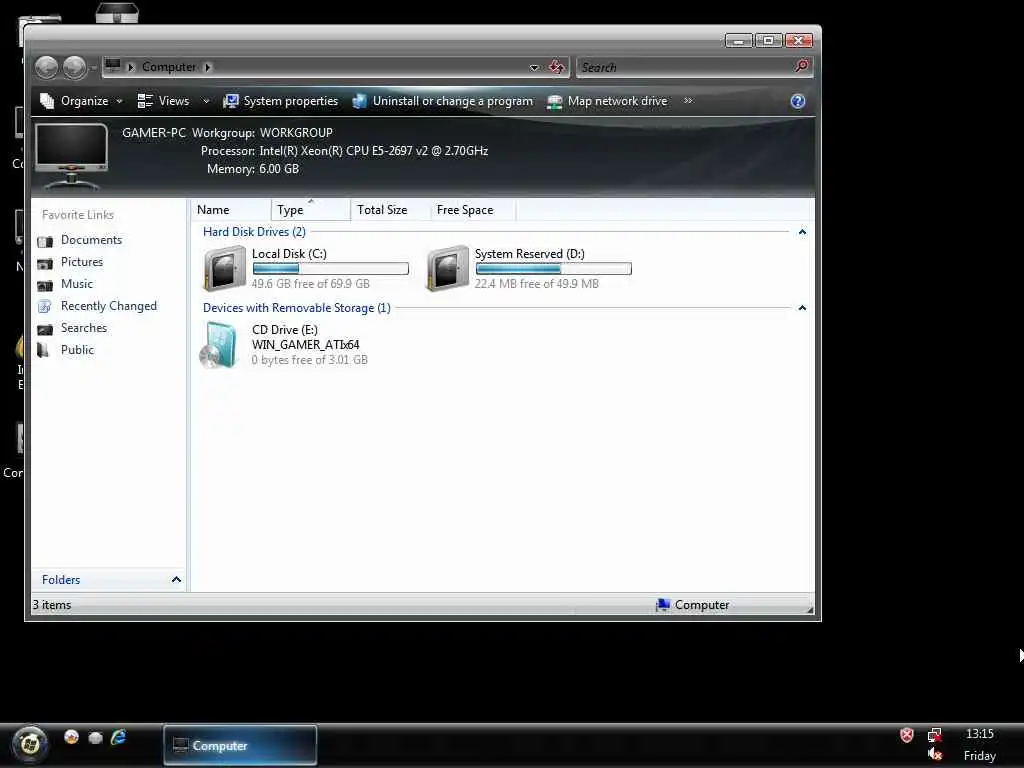Minimize the Computer window

(739, 40)
